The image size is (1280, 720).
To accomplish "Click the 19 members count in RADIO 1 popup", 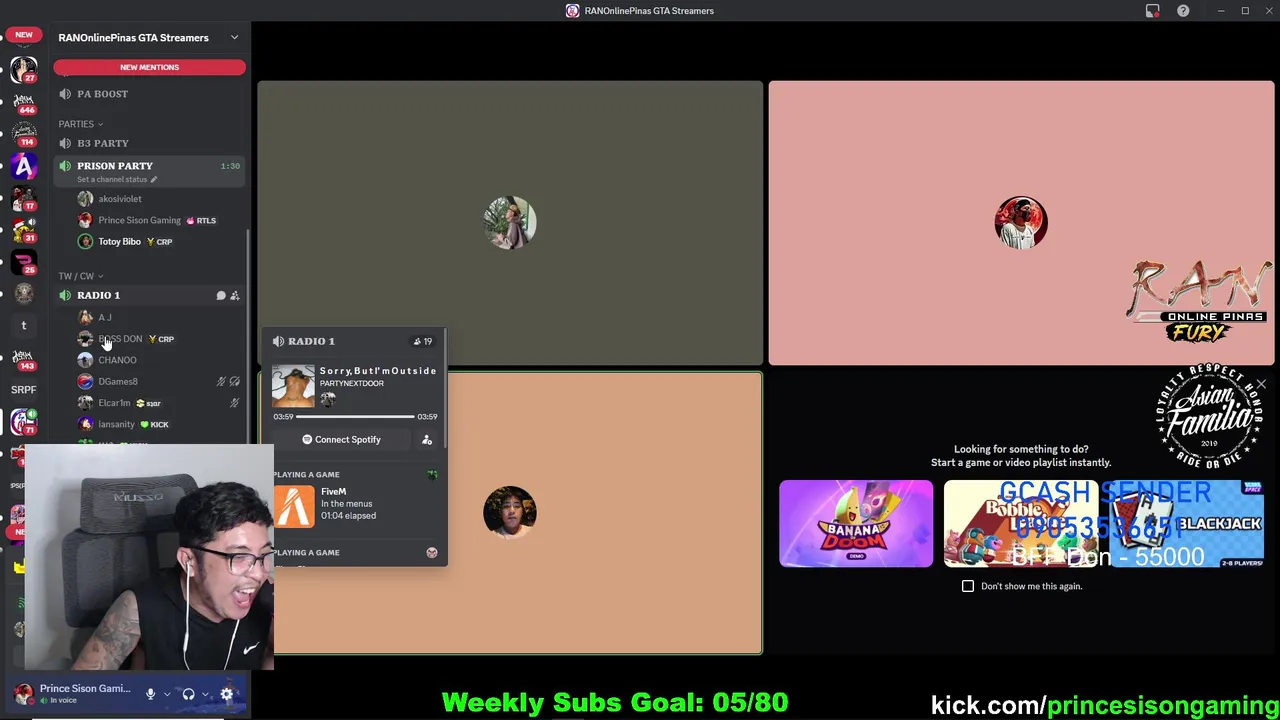I will point(423,341).
